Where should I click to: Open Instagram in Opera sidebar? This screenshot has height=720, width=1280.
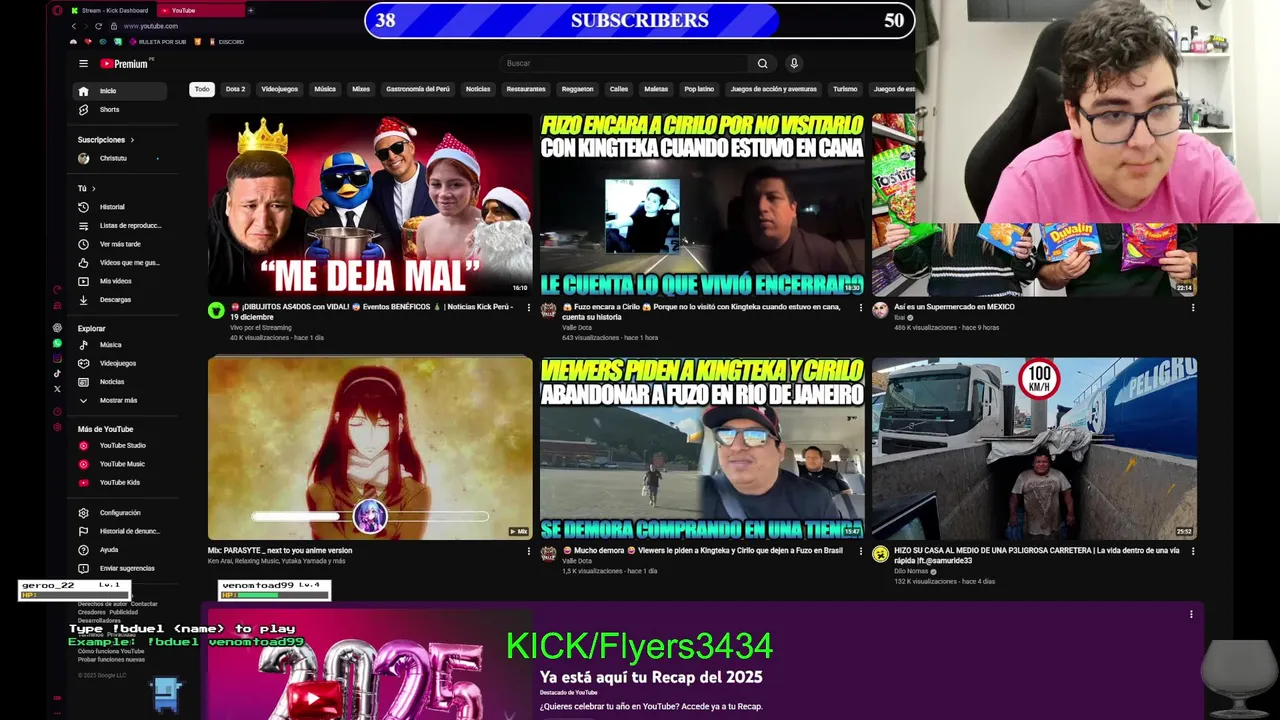[57, 358]
